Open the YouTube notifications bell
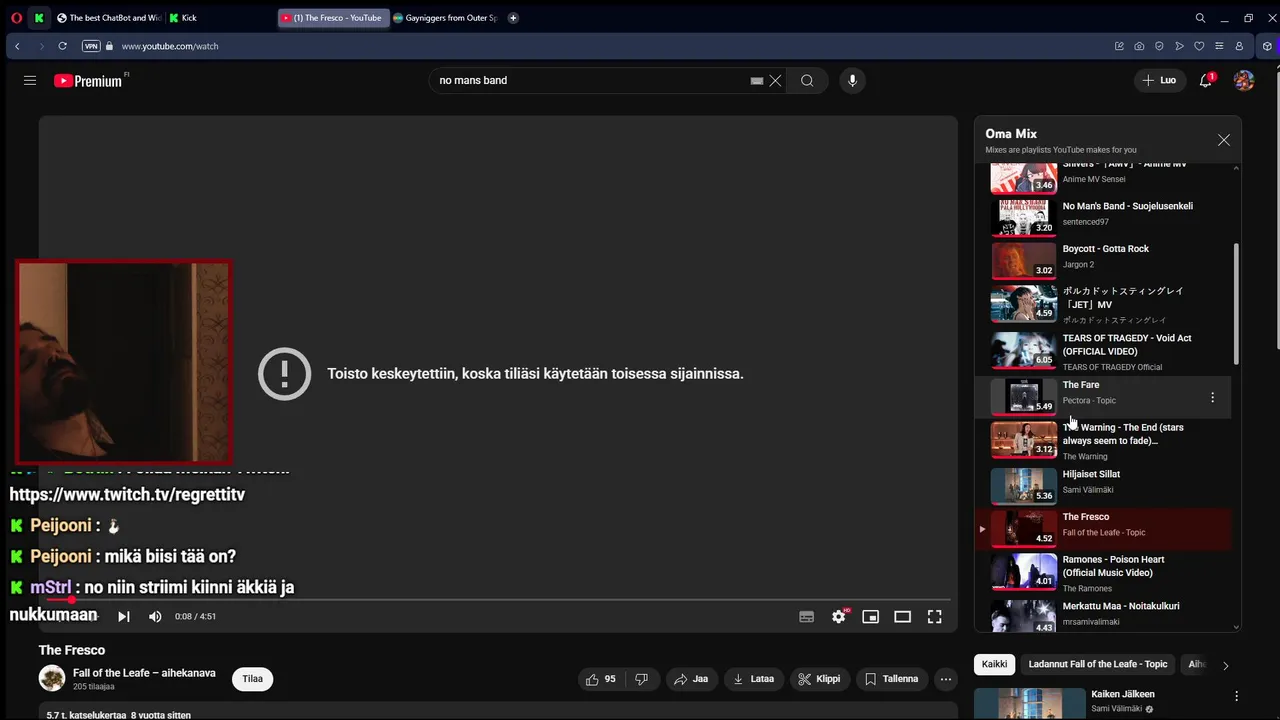Screen dimensions: 1280x720 point(1206,80)
